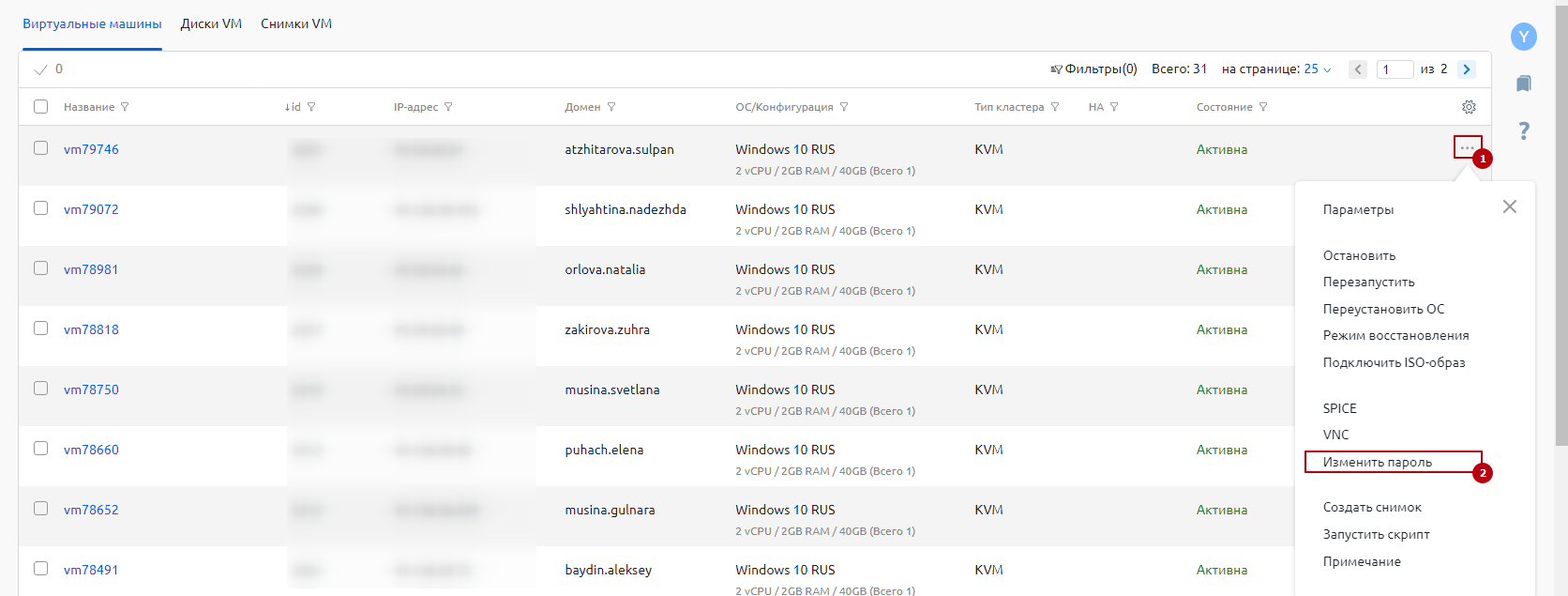The width and height of the screenshot is (1568, 596).
Task: Filter by the ОС/Конфигурация column funnel
Action: click(x=844, y=107)
